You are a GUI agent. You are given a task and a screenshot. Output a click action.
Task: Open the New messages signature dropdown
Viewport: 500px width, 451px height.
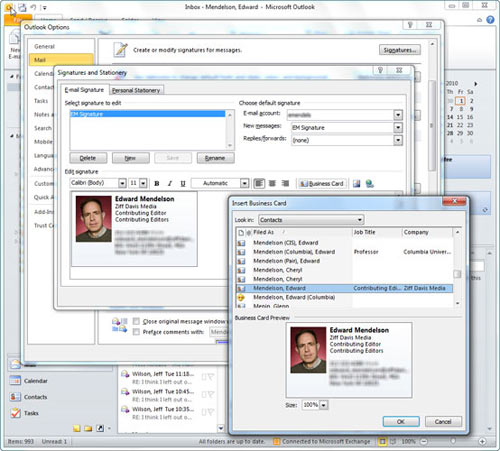(x=398, y=128)
